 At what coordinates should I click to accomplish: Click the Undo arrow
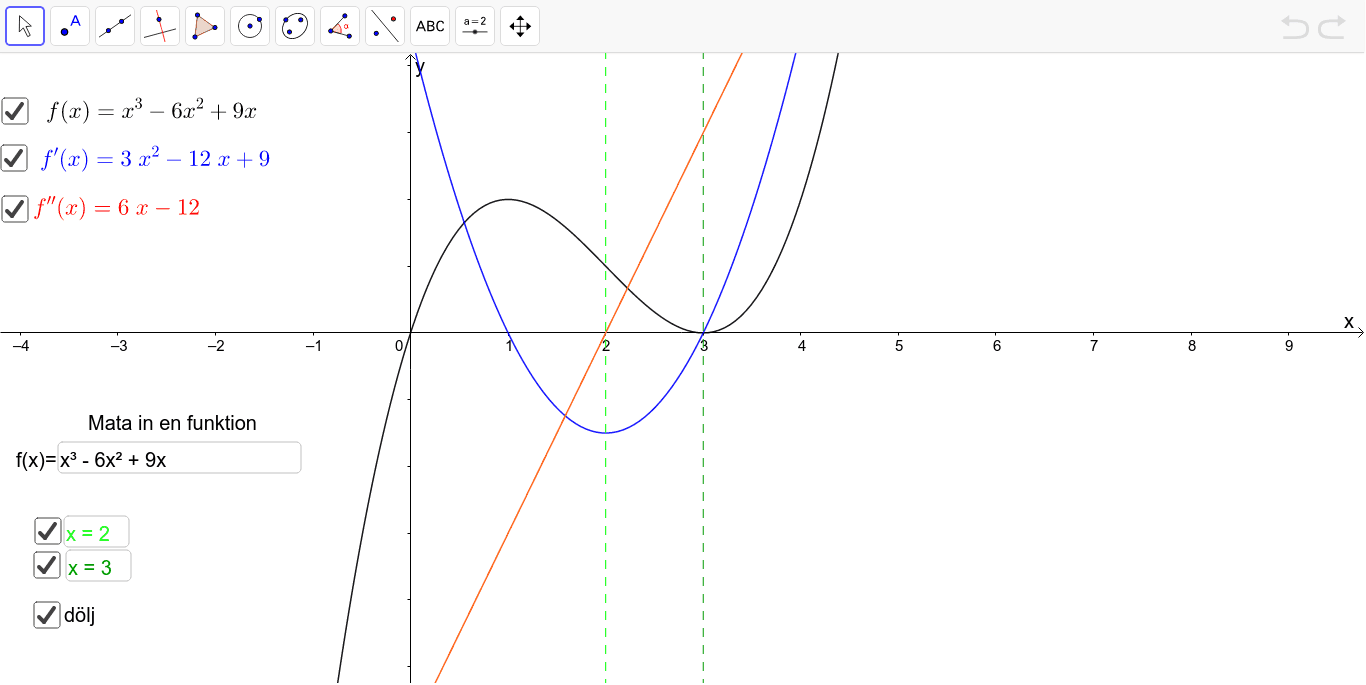(x=1295, y=27)
